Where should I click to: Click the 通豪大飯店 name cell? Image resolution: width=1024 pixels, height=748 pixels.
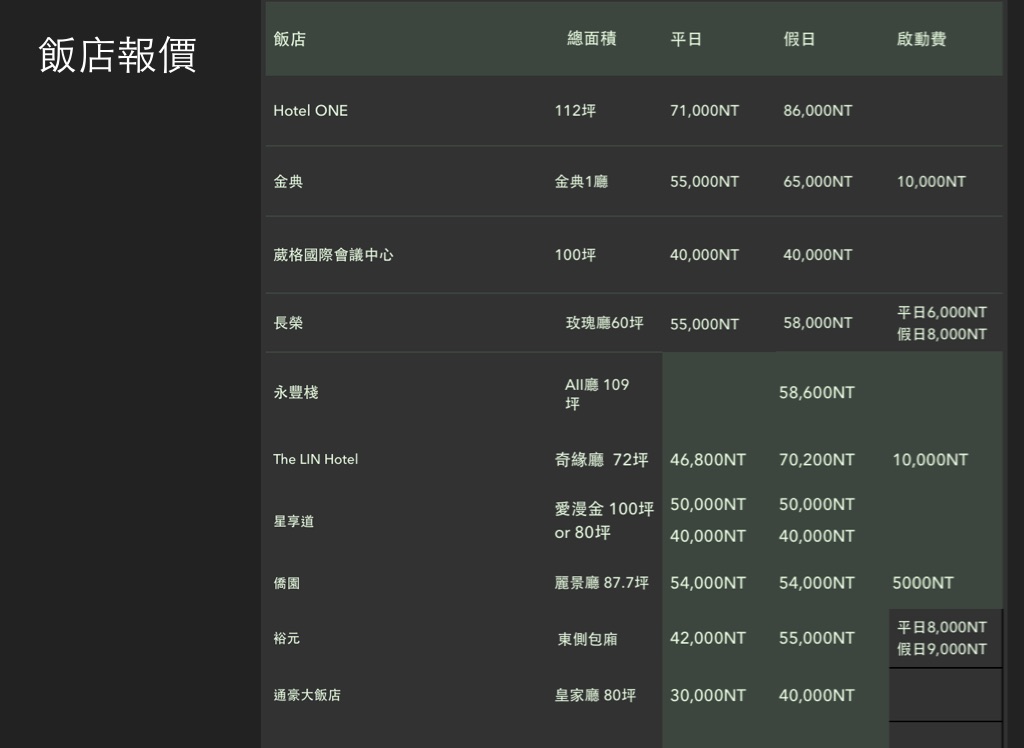307,695
